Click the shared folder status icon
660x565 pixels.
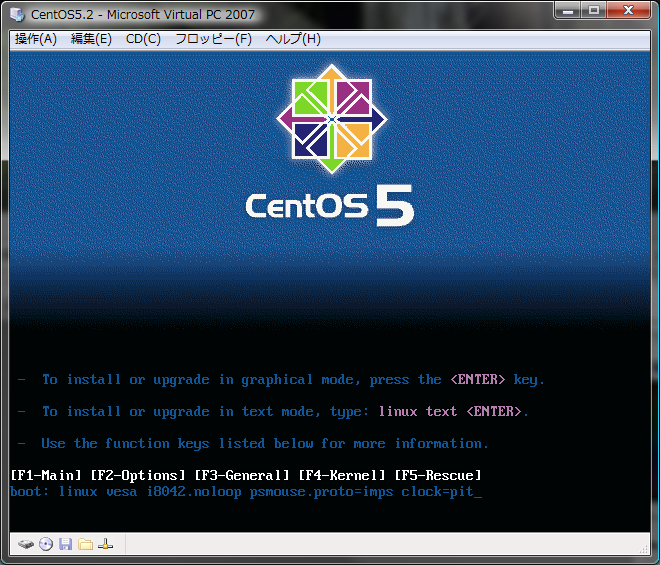85,544
